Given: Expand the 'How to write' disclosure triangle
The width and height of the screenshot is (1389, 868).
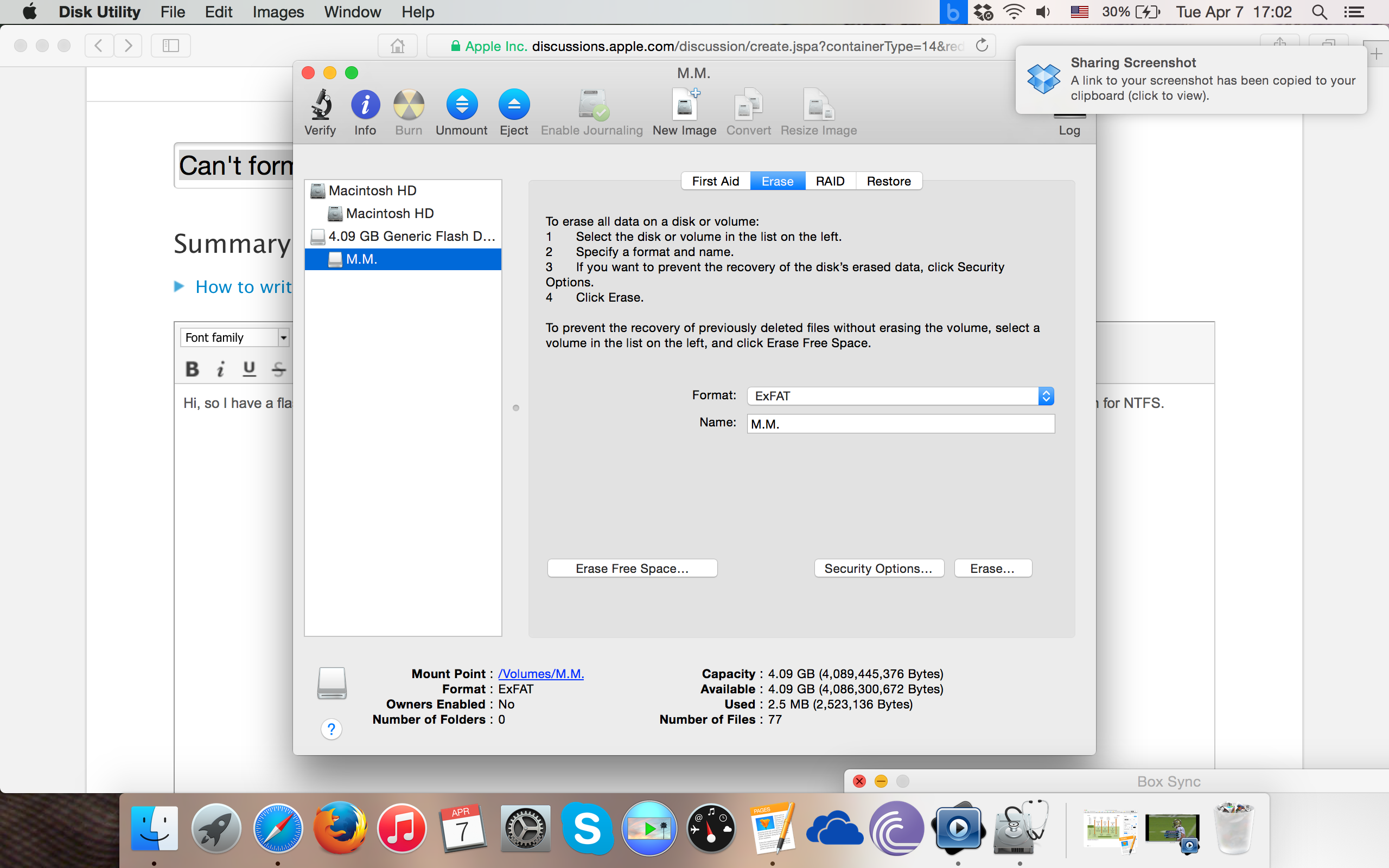Looking at the screenshot, I should click(x=179, y=286).
